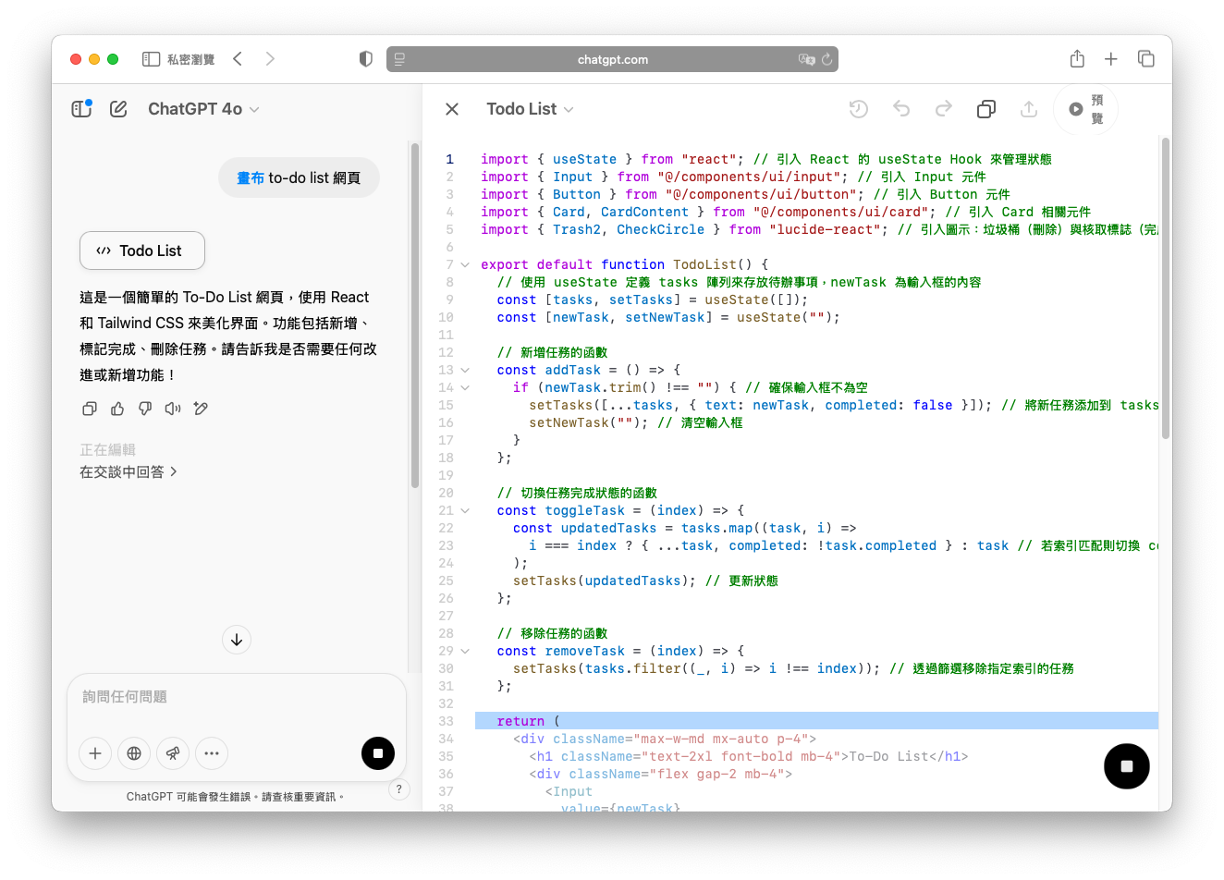Click the code editor vertical scrollbar
Image resolution: width=1224 pixels, height=880 pixels.
click(1165, 290)
